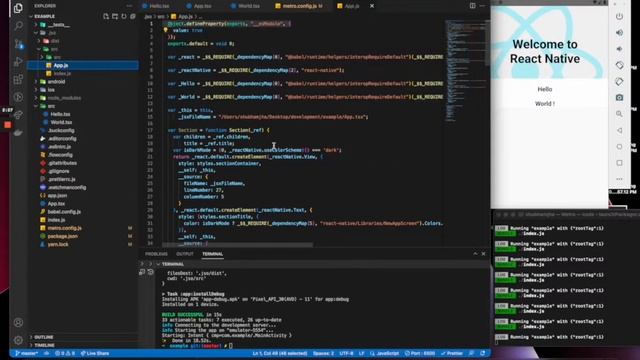Image resolution: width=640 pixels, height=360 pixels.
Task: Open the Explorer view in activity bar
Action: coord(18,8)
